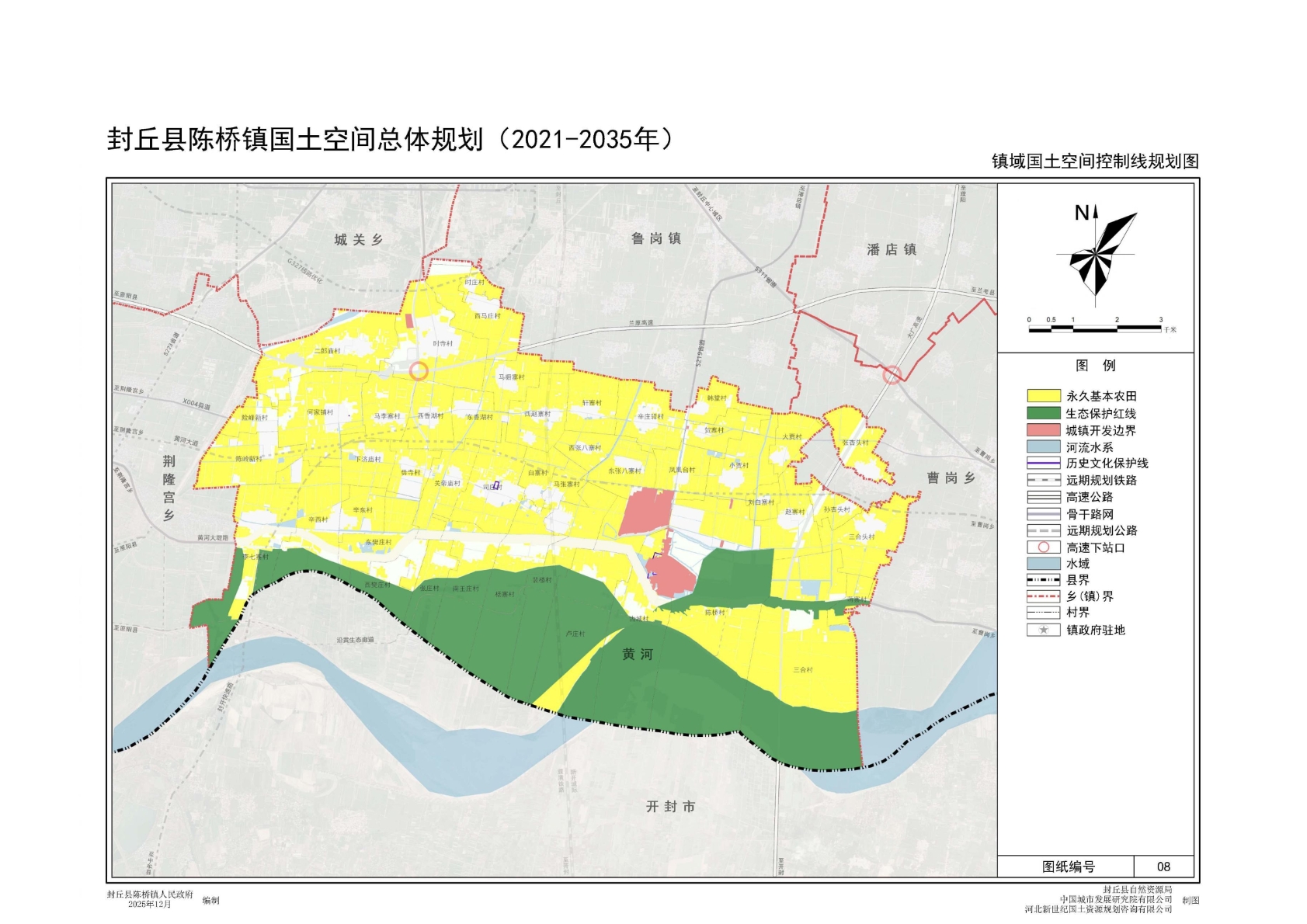Click the 远期规划铁路 legend symbol

[1043, 481]
